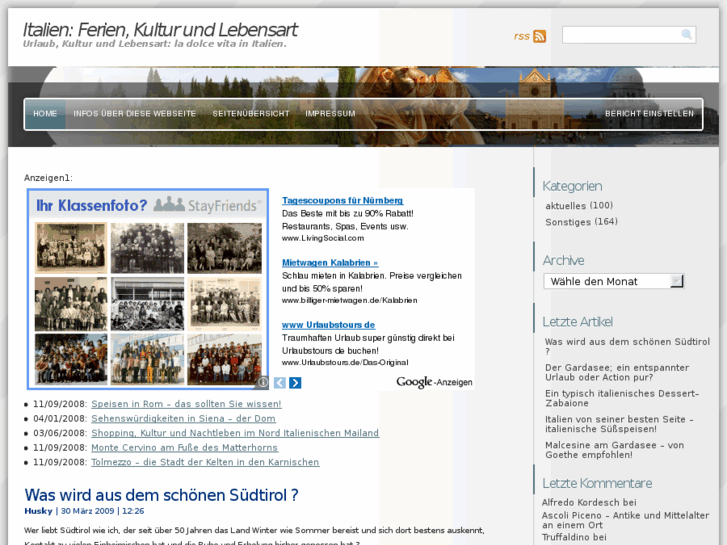Open 'Ein typisch italienisches Dessert-Zabaione'
727x545 pixels.
pos(622,398)
